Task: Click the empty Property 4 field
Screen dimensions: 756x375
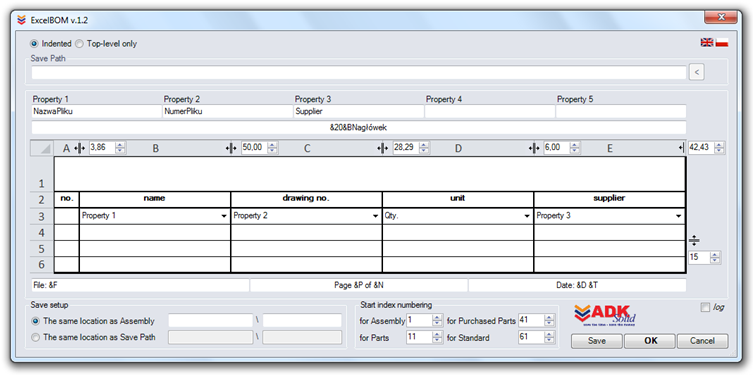Action: 490,111
